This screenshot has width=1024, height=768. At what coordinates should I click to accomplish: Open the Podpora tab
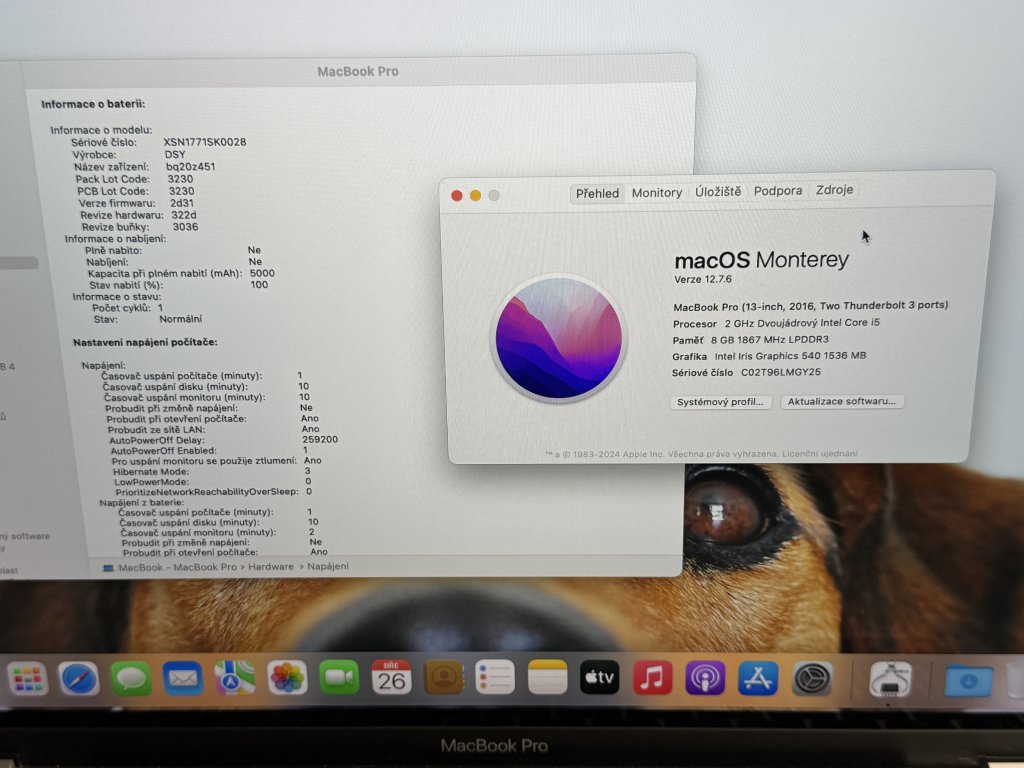[778, 191]
